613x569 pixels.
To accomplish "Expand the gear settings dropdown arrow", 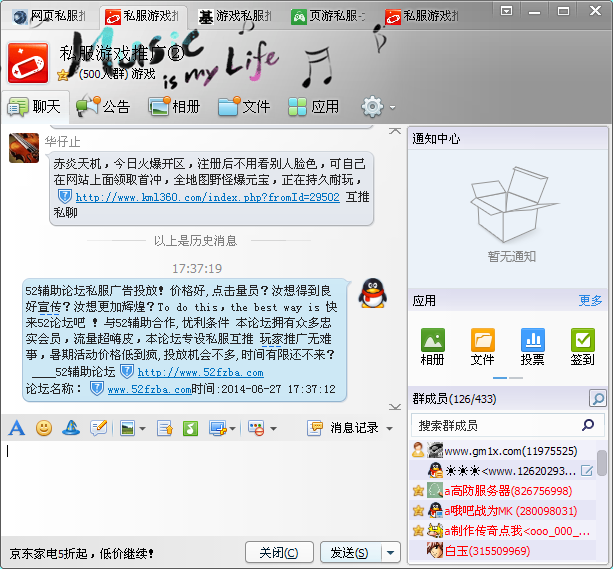I will pos(392,107).
